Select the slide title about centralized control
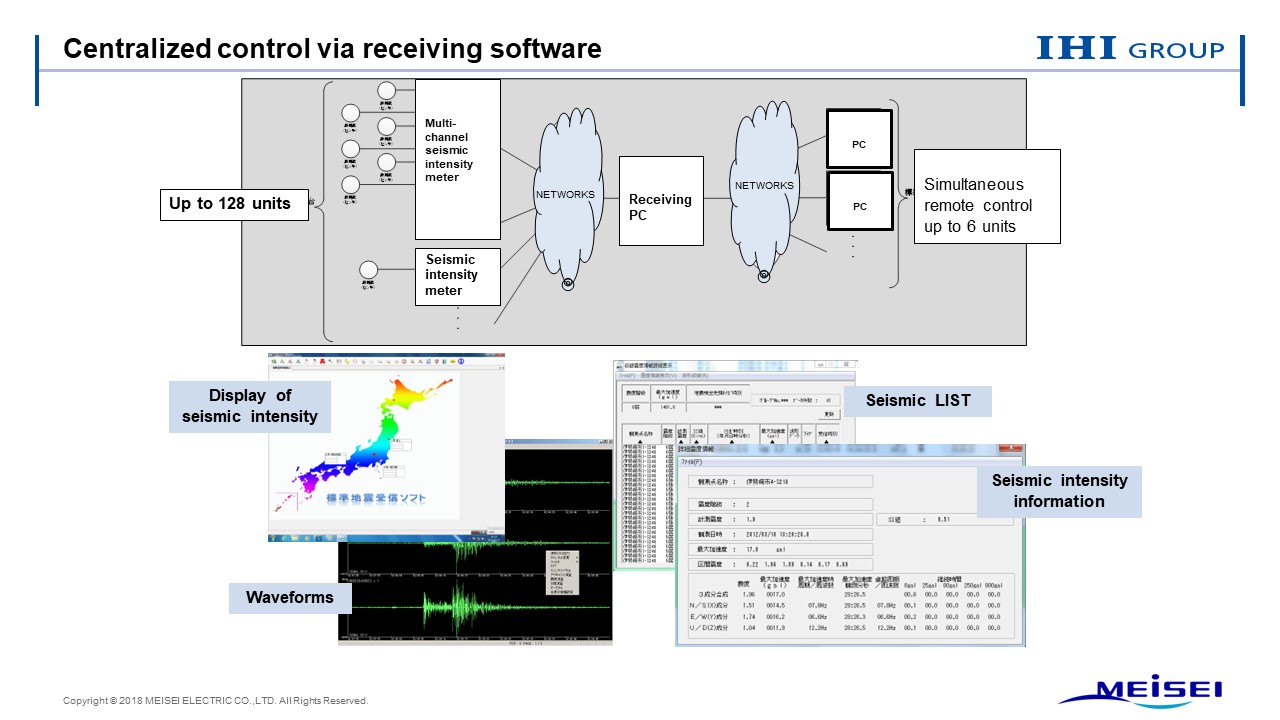 (332, 48)
